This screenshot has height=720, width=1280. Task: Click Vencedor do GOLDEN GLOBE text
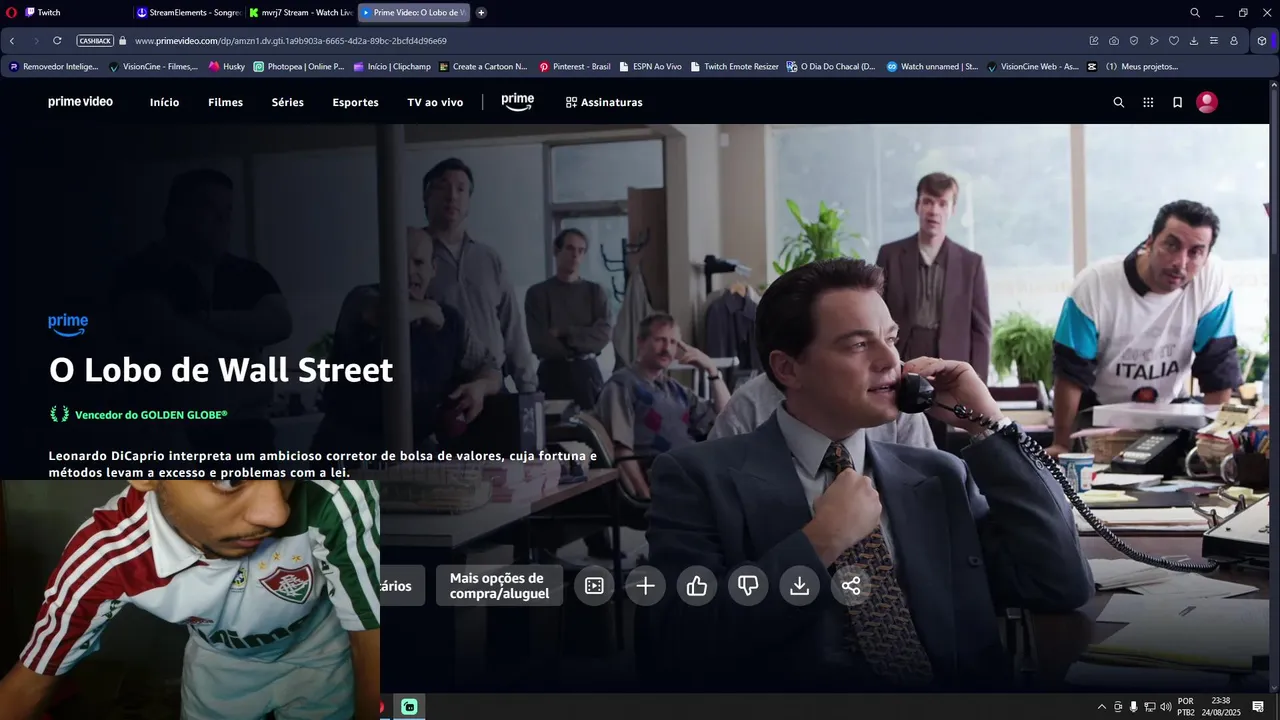pyautogui.click(x=151, y=414)
